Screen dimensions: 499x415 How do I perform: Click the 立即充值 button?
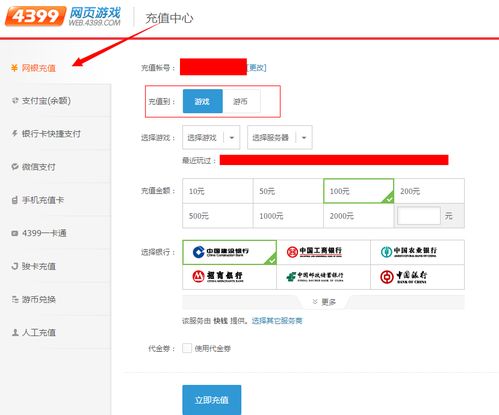point(212,400)
